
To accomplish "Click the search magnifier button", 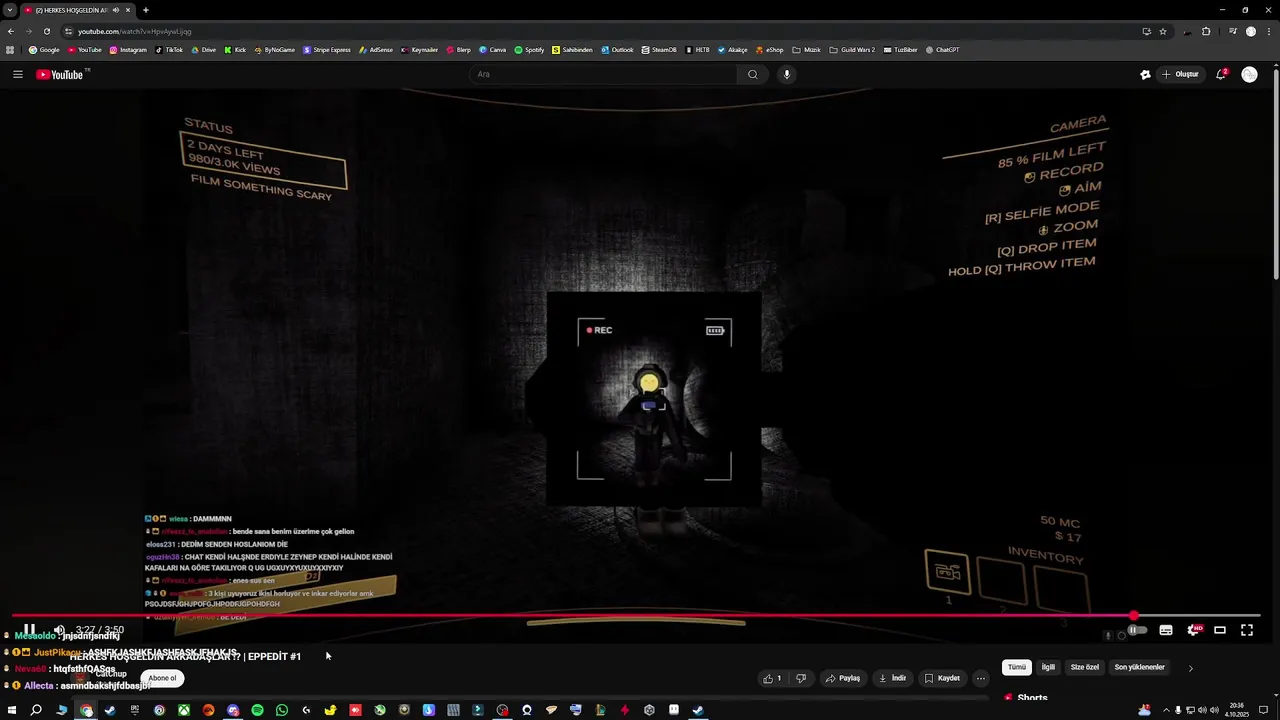I will (753, 74).
